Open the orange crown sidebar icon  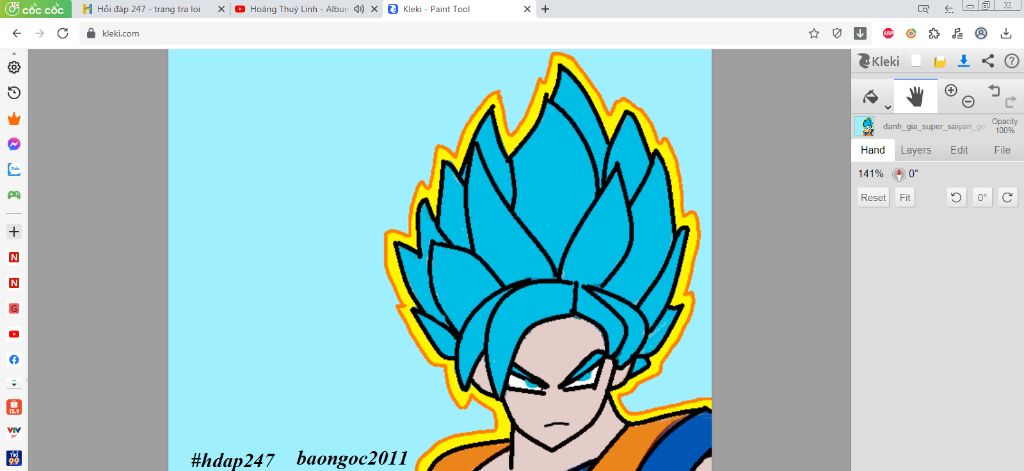14,119
